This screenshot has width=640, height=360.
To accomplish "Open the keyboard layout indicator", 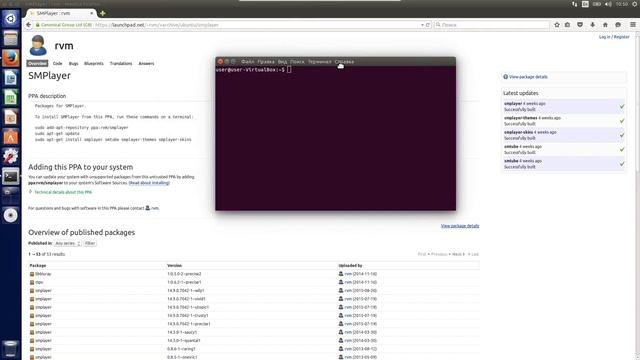I will coord(585,4).
